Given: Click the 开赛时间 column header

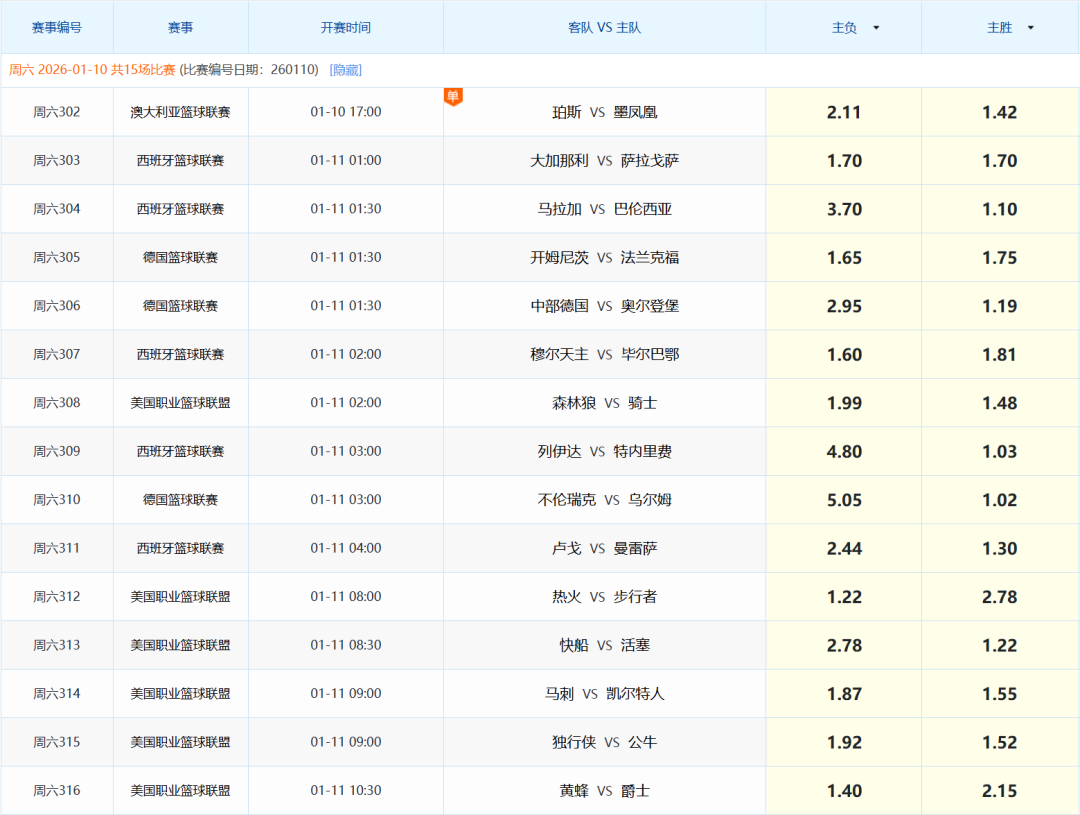Looking at the screenshot, I should click(346, 28).
